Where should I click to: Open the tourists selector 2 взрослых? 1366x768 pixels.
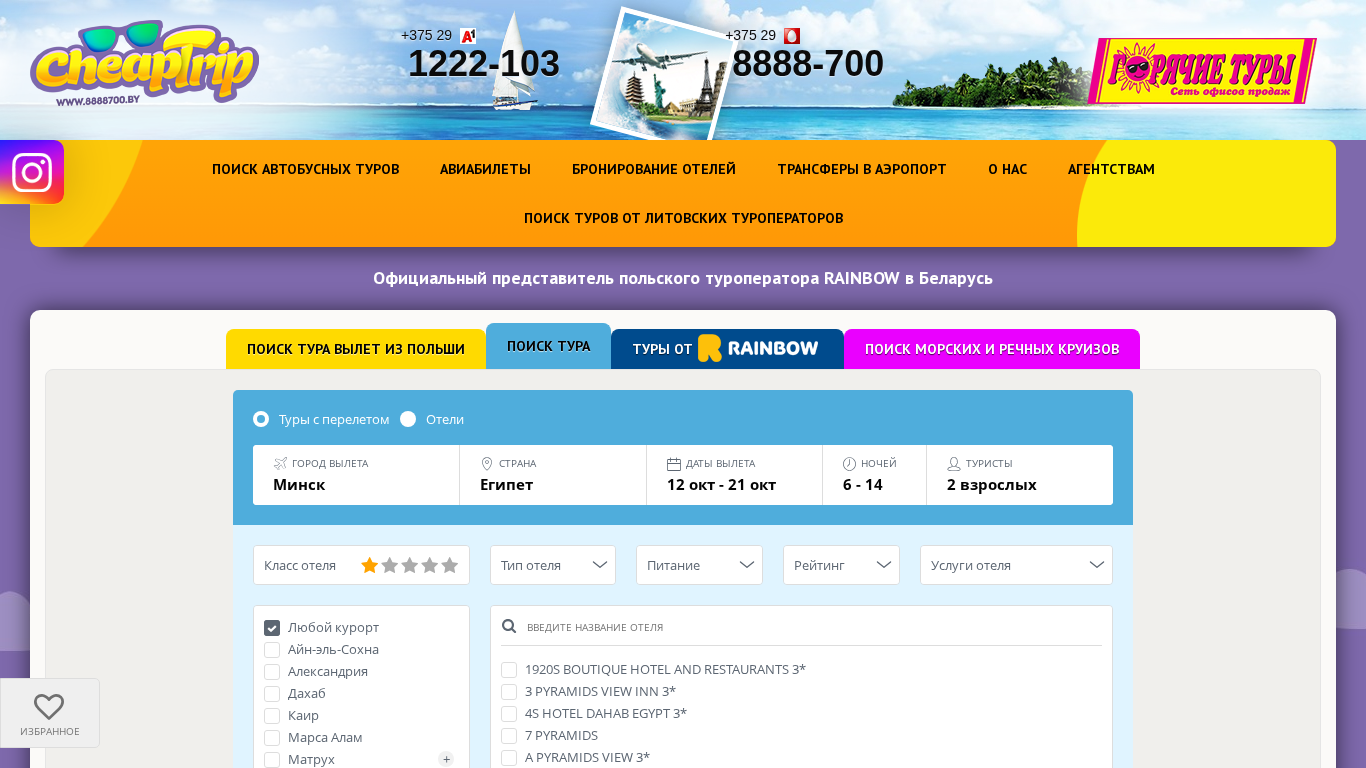(x=1020, y=475)
